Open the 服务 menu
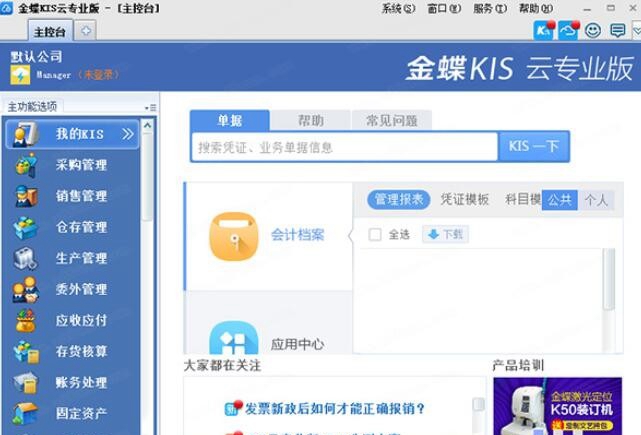The image size is (641, 435). [490, 8]
